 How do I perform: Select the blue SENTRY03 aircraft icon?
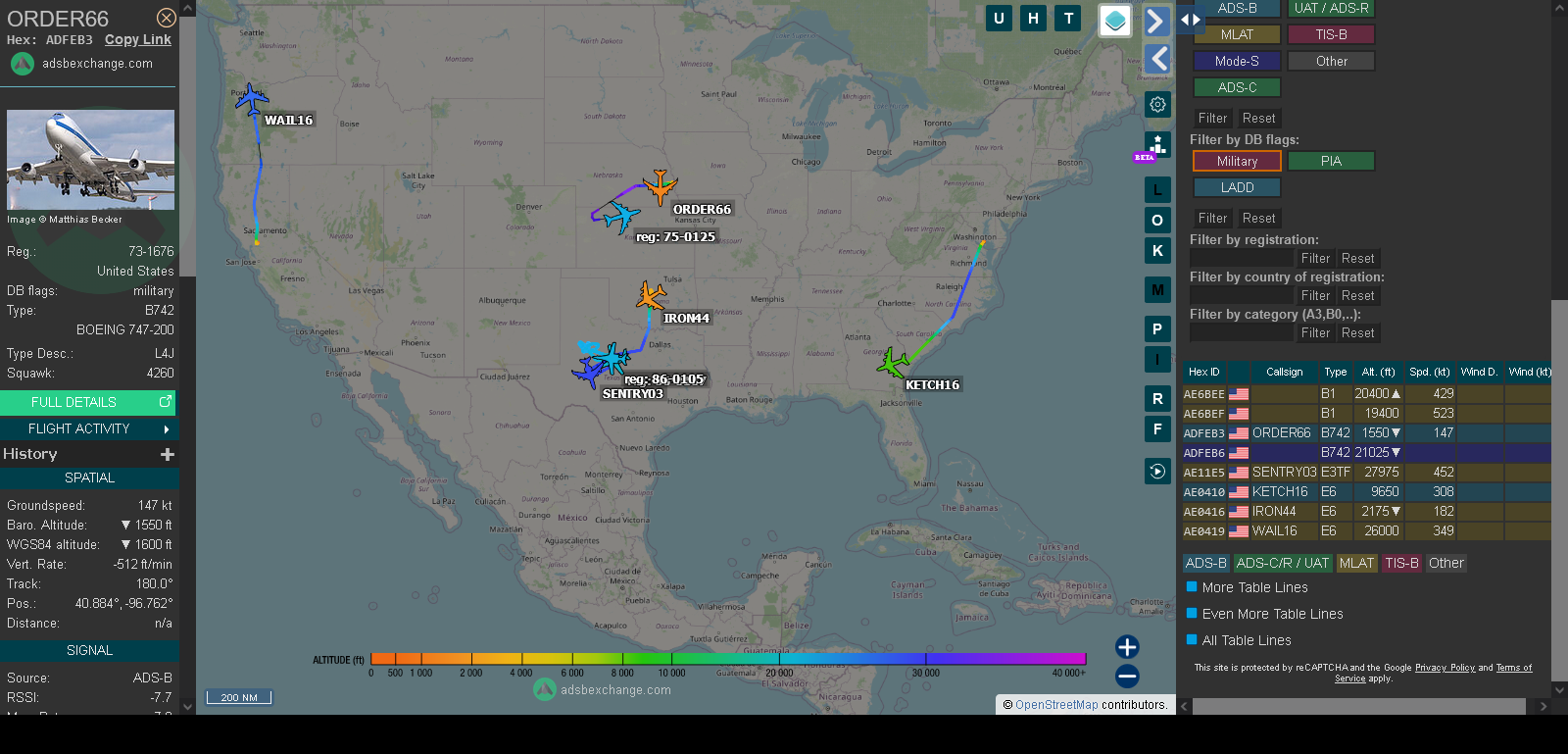(589, 372)
